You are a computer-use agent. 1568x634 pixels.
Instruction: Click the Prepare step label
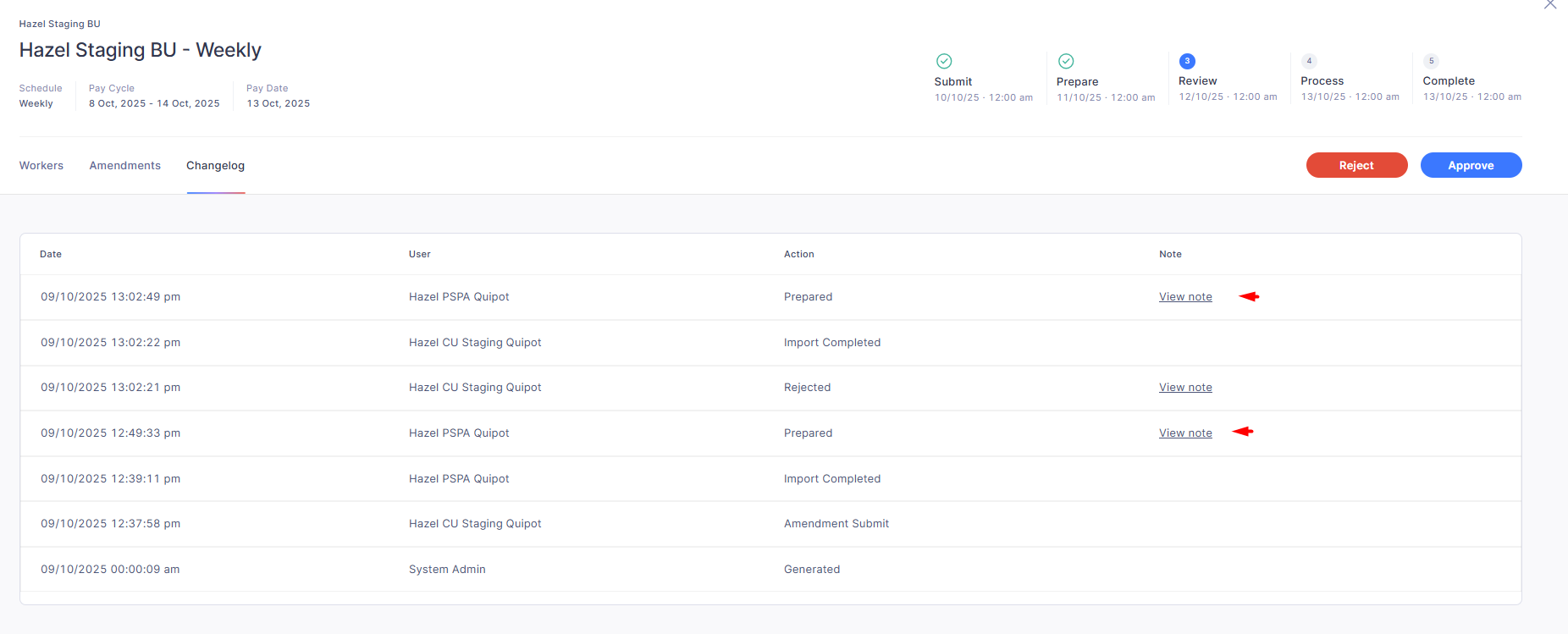point(1078,81)
